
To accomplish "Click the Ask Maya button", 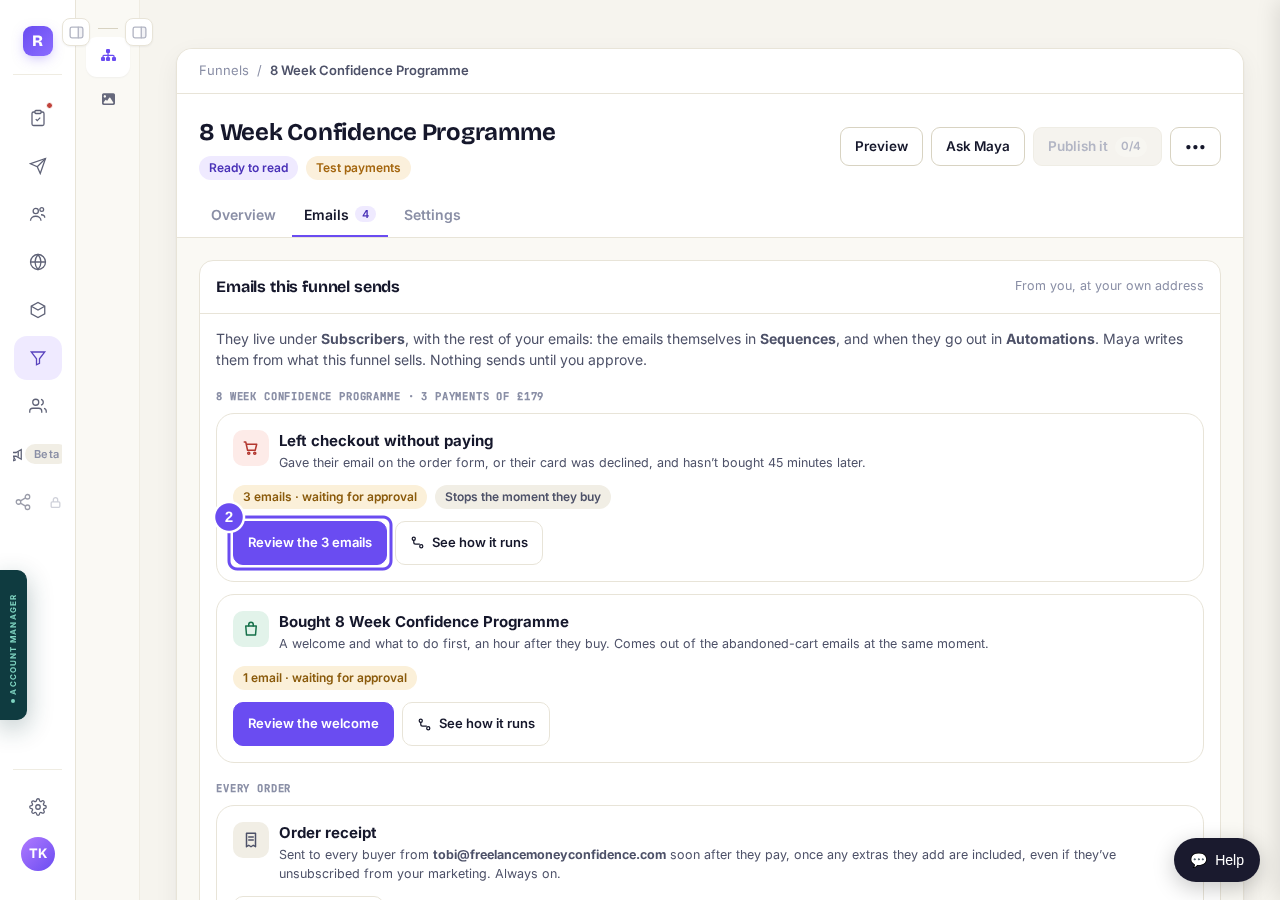I will pyautogui.click(x=978, y=146).
